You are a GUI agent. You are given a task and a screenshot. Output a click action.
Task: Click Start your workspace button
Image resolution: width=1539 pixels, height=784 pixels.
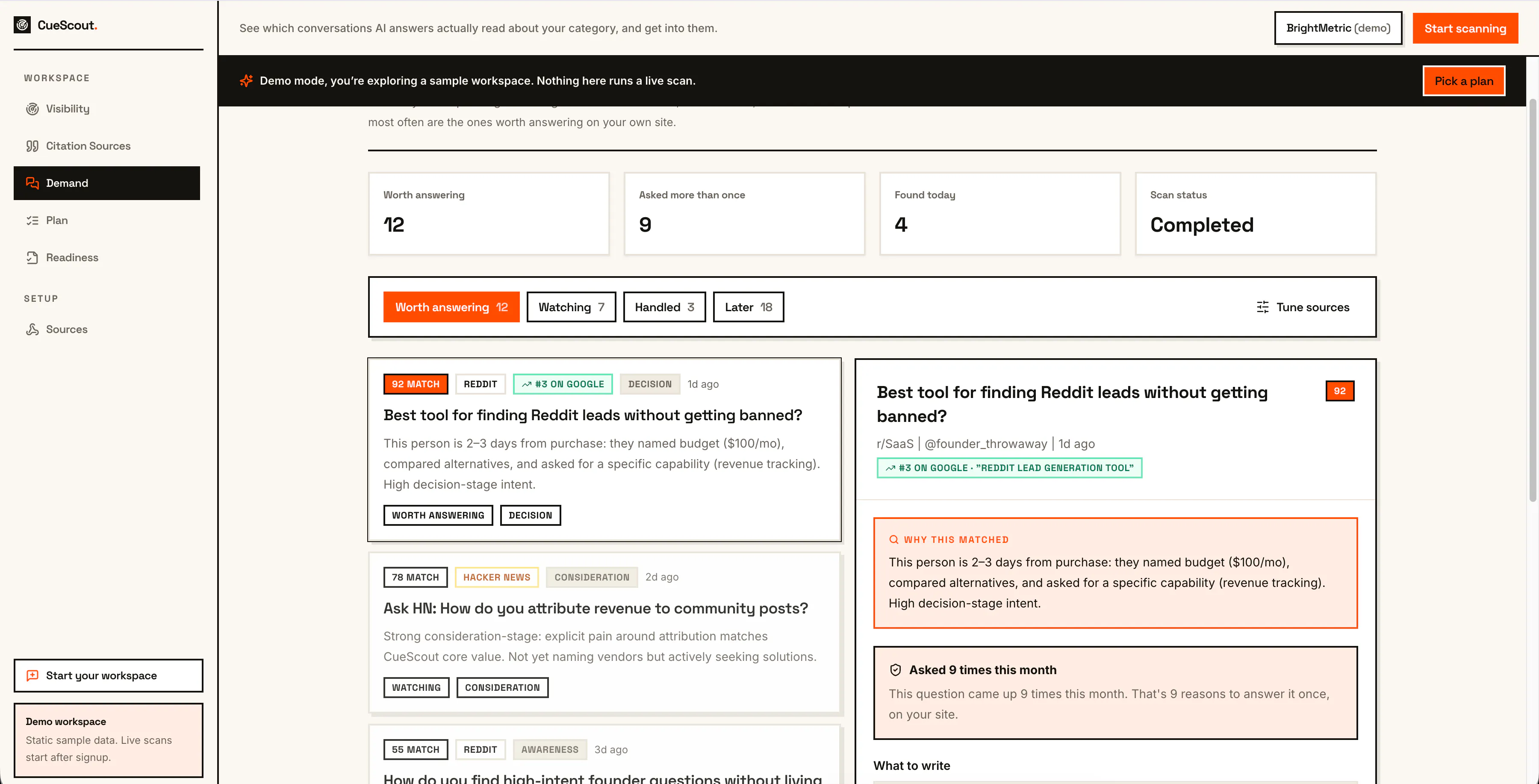[x=108, y=675]
